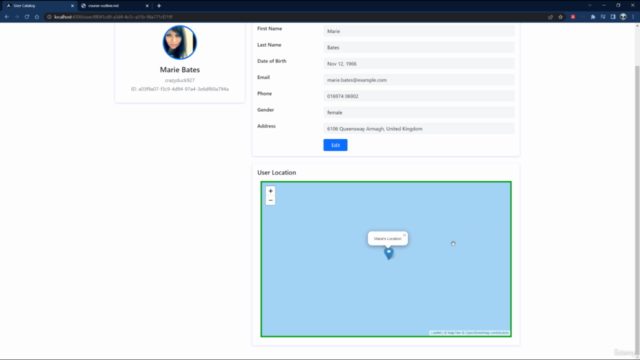The height and width of the screenshot is (360, 640).
Task: Focus the Gender field
Action: point(419,112)
